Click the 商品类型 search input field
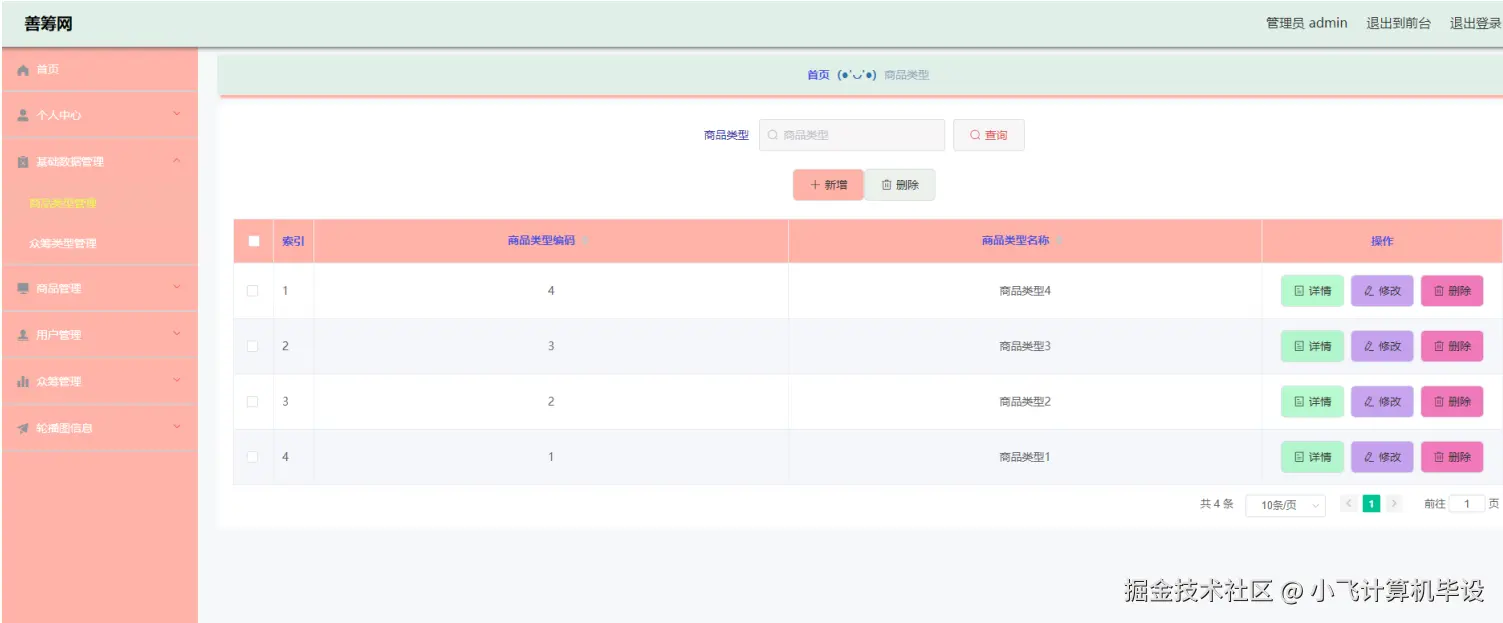This screenshot has height=623, width=1503. 852,135
